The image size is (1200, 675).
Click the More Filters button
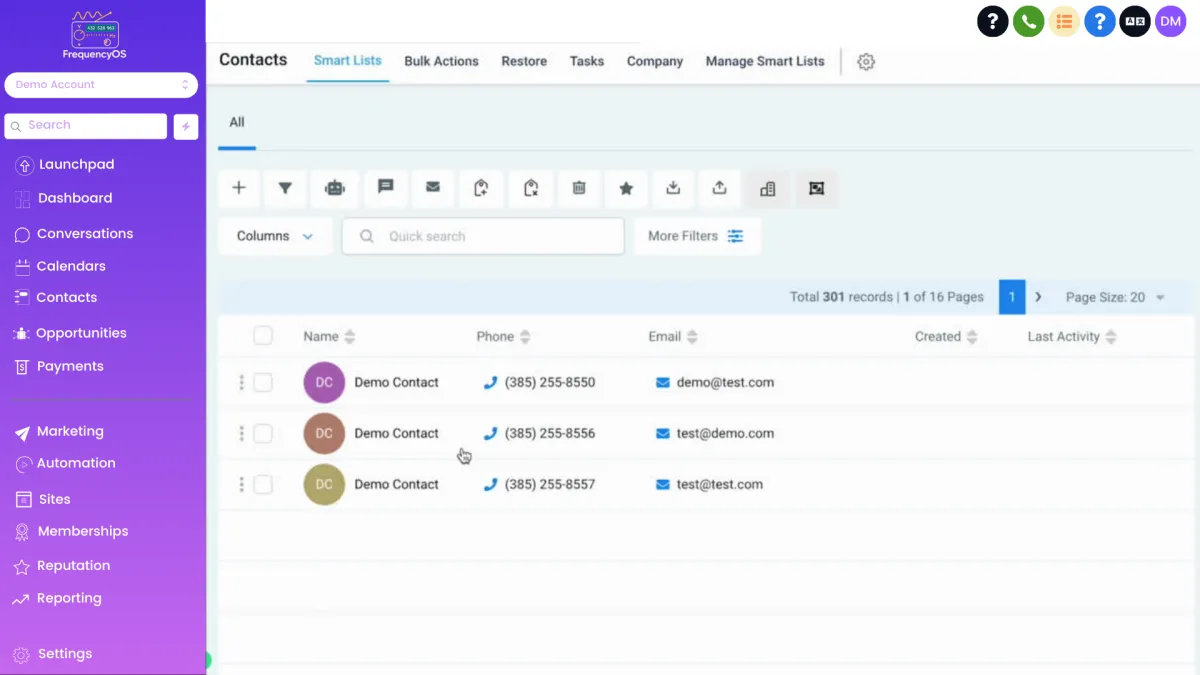[696, 236]
